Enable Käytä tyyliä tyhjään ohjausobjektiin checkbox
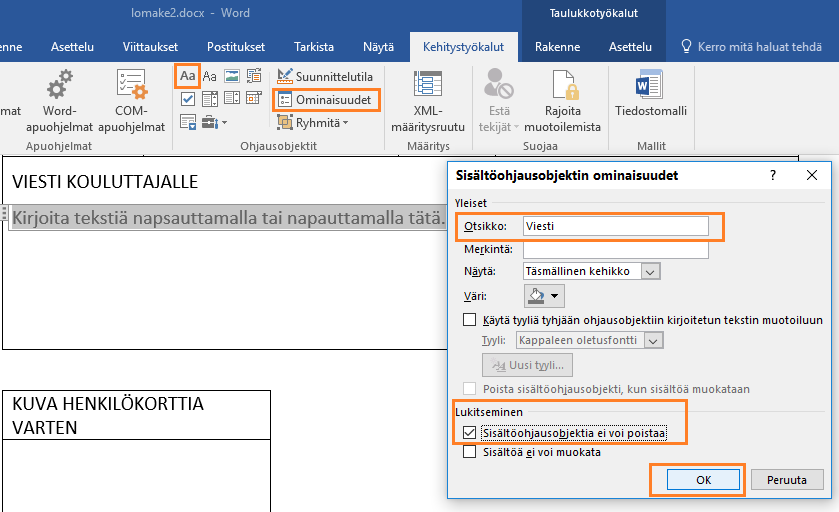 coord(469,320)
